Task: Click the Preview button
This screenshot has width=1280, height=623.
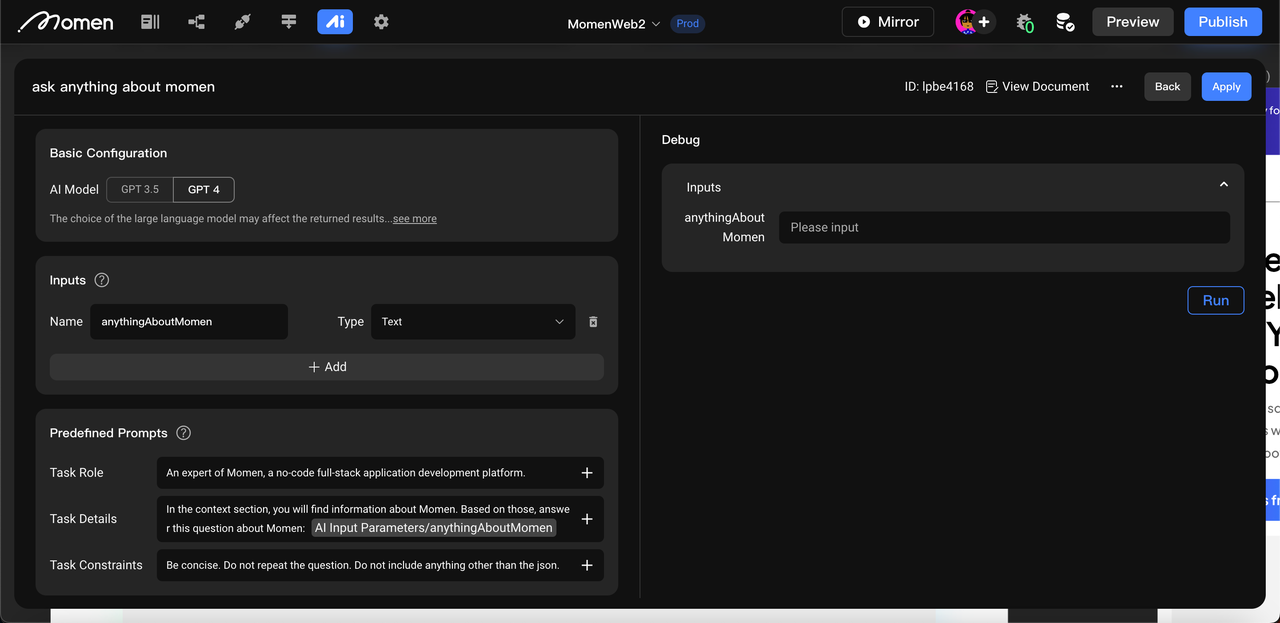Action: coord(1133,22)
